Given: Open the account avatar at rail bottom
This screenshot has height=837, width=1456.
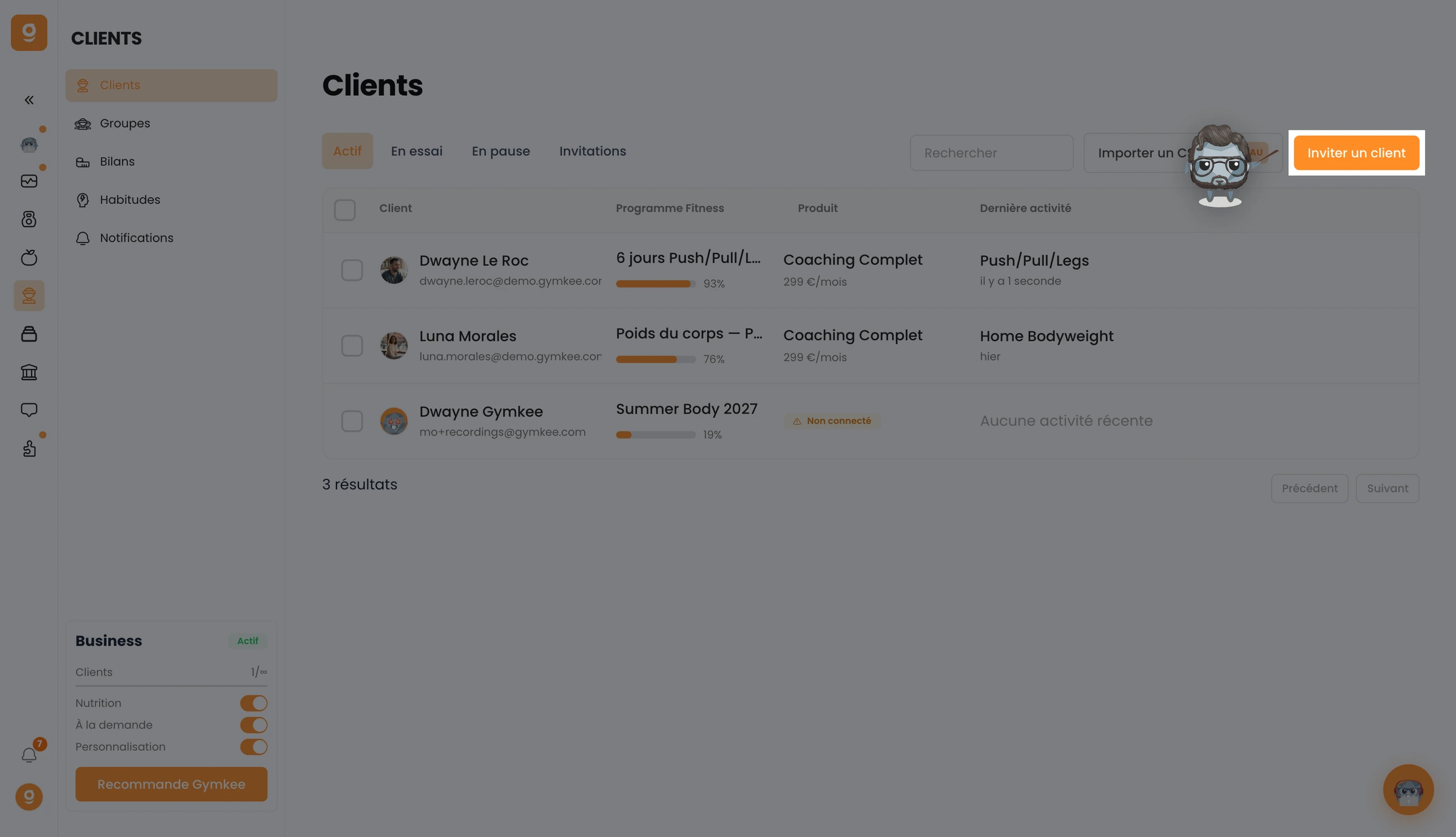Looking at the screenshot, I should (x=29, y=796).
